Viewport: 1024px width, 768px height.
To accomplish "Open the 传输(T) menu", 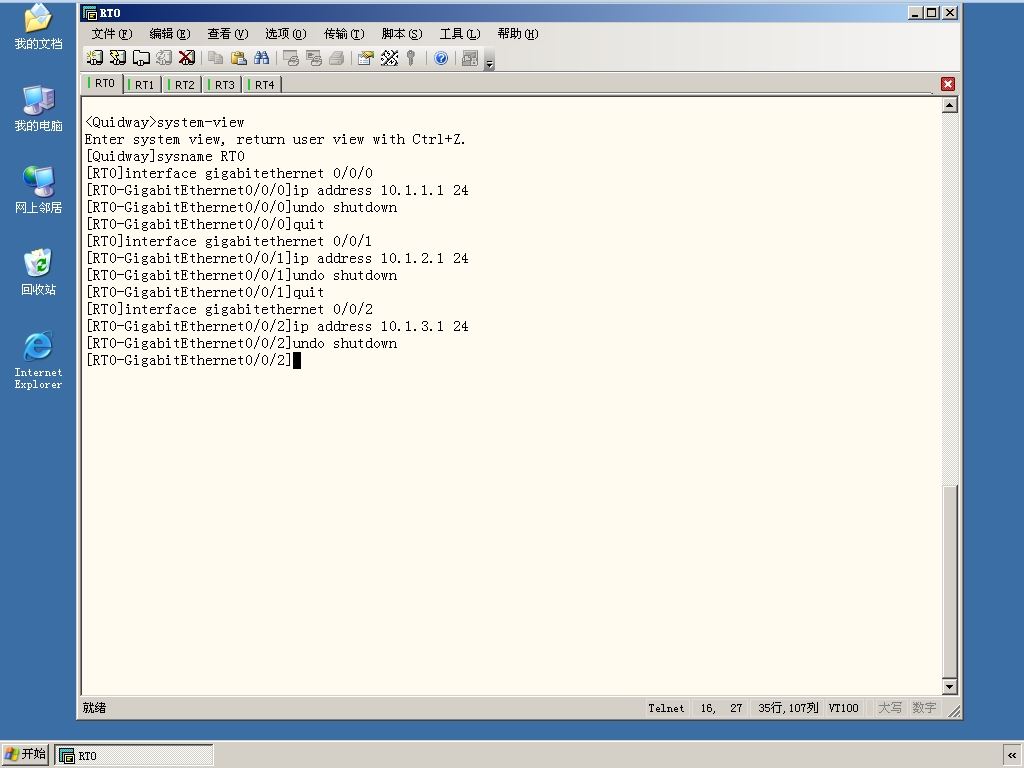I will click(344, 34).
